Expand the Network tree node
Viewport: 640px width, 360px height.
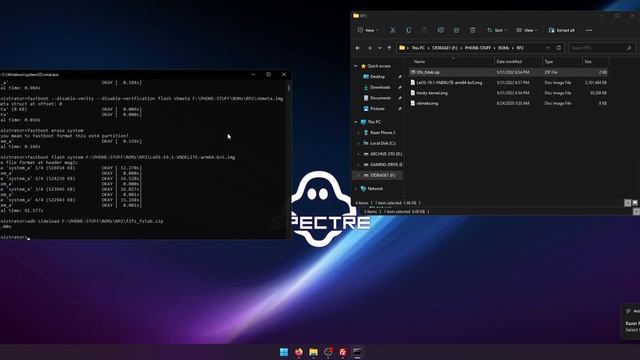(x=356, y=189)
